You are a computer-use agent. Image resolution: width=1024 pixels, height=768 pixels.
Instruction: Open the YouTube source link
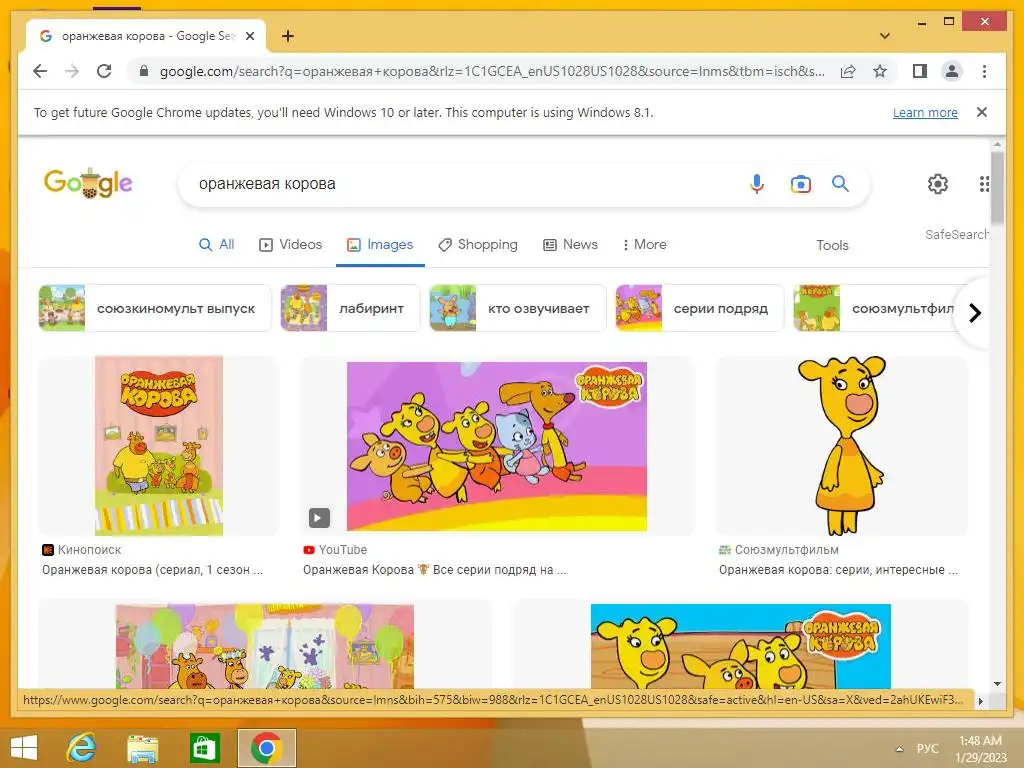[335, 550]
